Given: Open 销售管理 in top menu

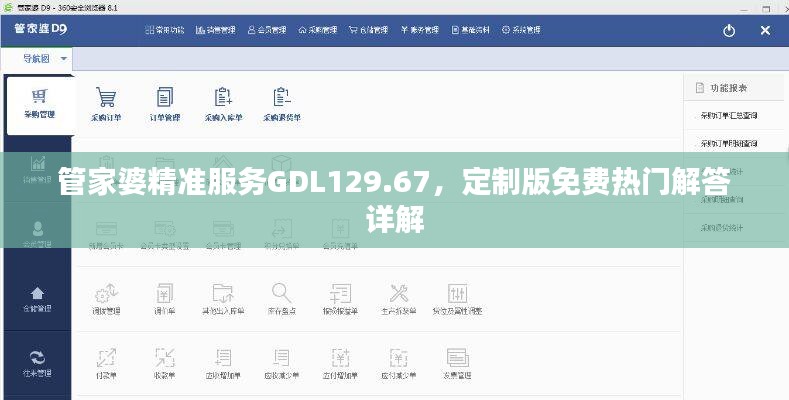Looking at the screenshot, I should tap(215, 30).
